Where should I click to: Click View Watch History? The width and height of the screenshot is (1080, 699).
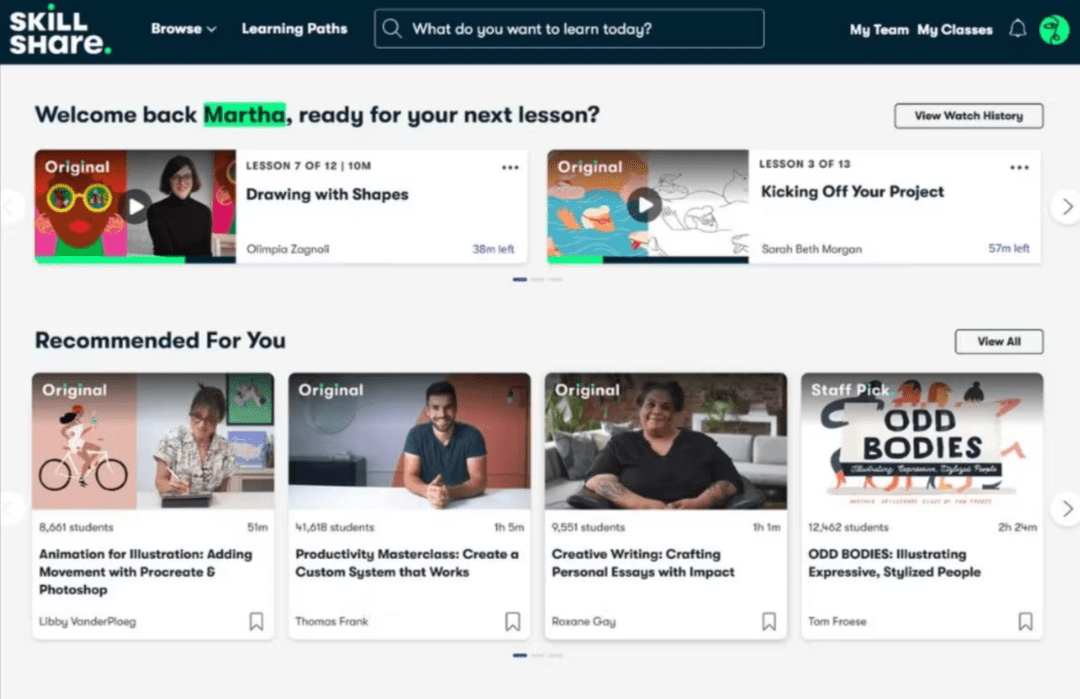[x=968, y=116]
